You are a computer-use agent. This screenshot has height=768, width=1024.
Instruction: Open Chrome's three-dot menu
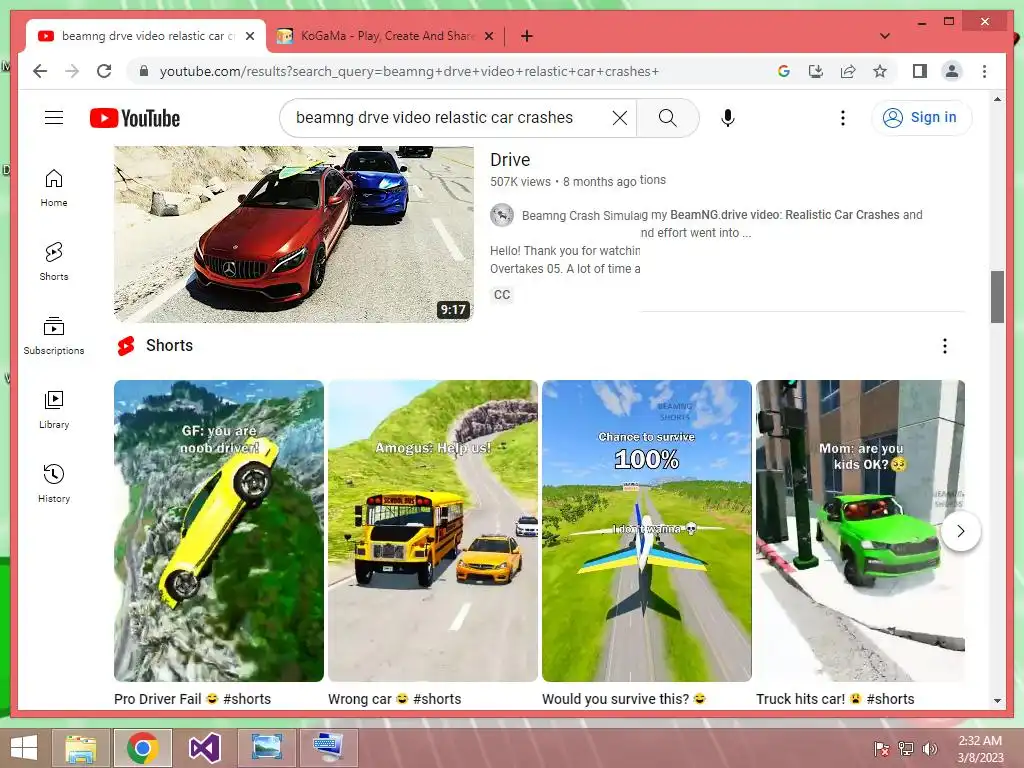pos(984,71)
